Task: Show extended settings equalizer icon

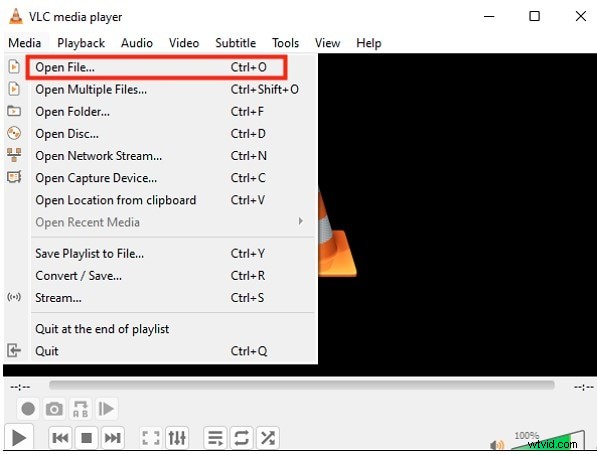Action: coord(177,438)
